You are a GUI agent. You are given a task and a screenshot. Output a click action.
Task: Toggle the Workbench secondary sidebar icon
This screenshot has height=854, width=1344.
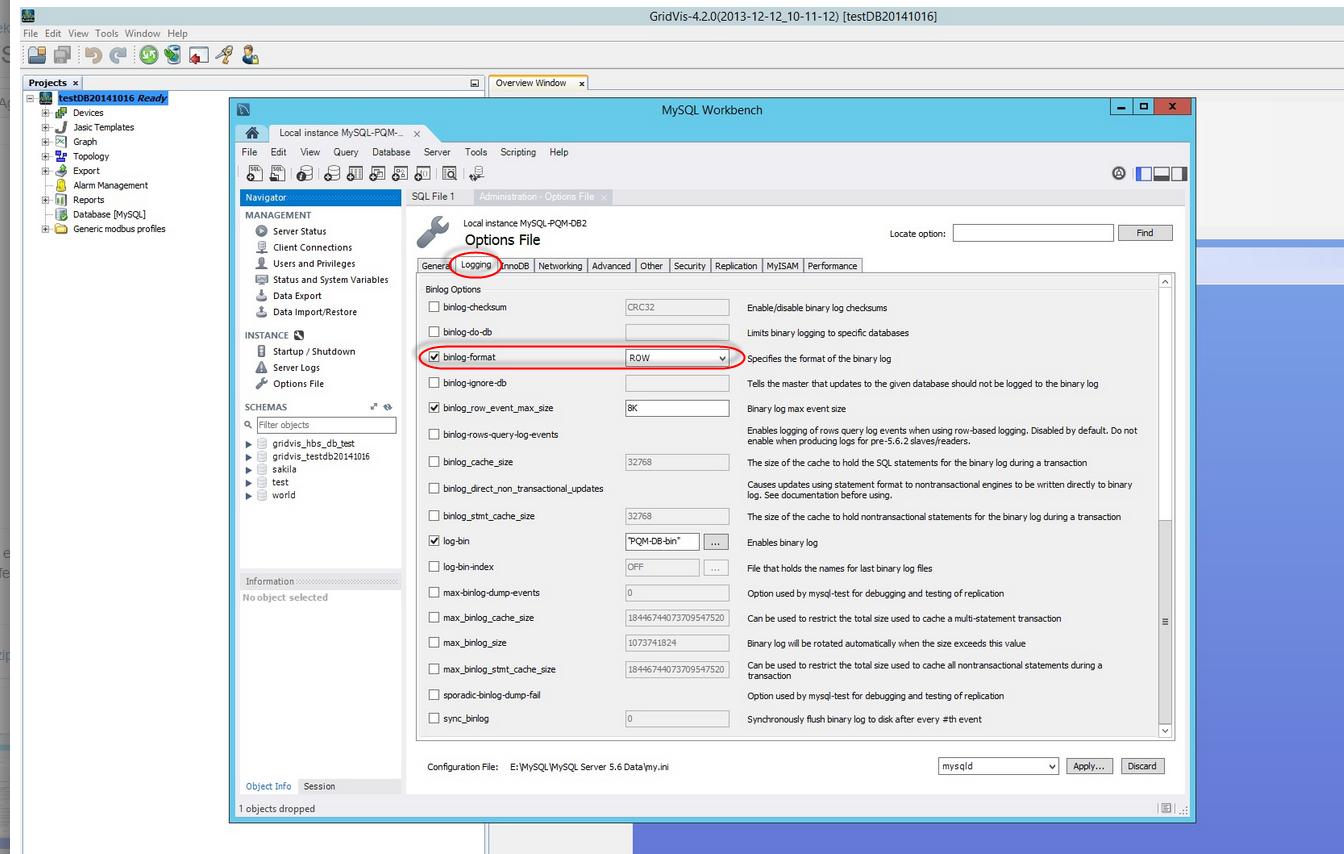click(x=1179, y=174)
